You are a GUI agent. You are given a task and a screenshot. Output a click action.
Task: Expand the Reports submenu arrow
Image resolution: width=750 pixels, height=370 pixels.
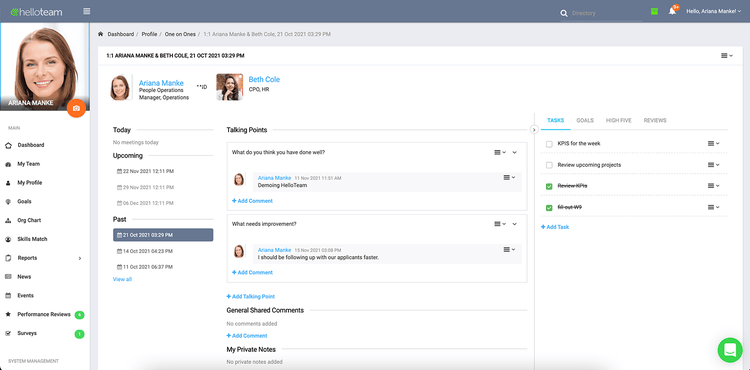point(80,258)
